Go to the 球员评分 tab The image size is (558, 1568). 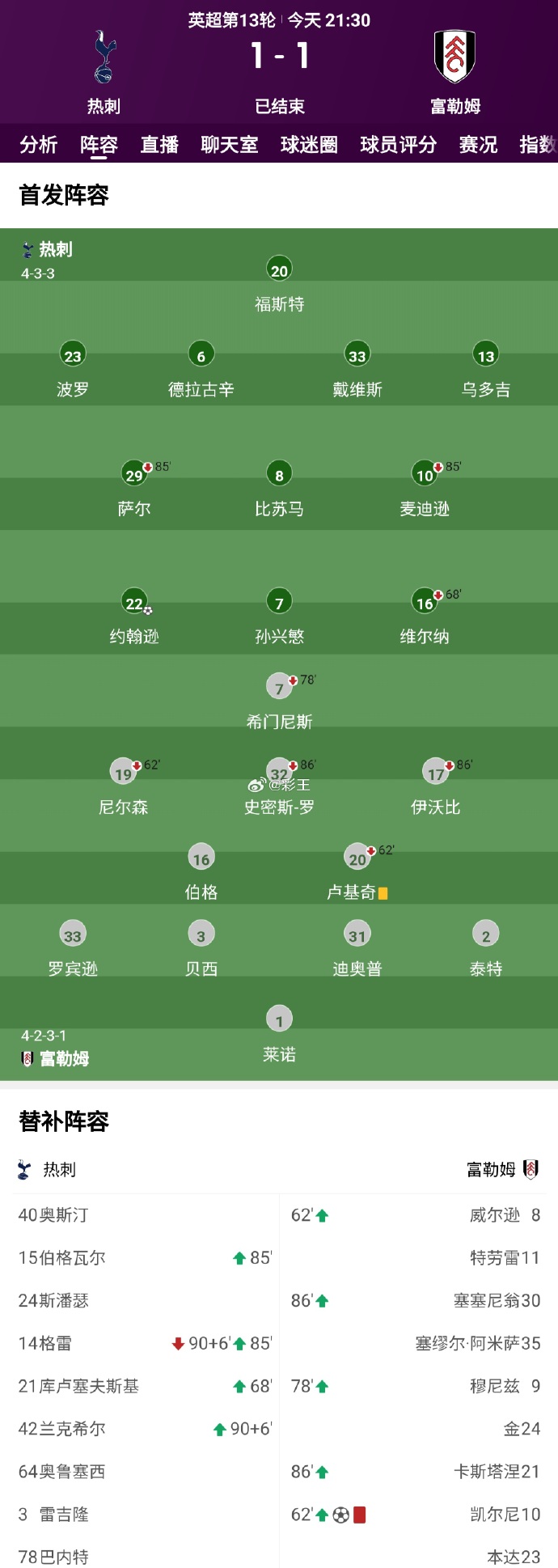coord(399,144)
